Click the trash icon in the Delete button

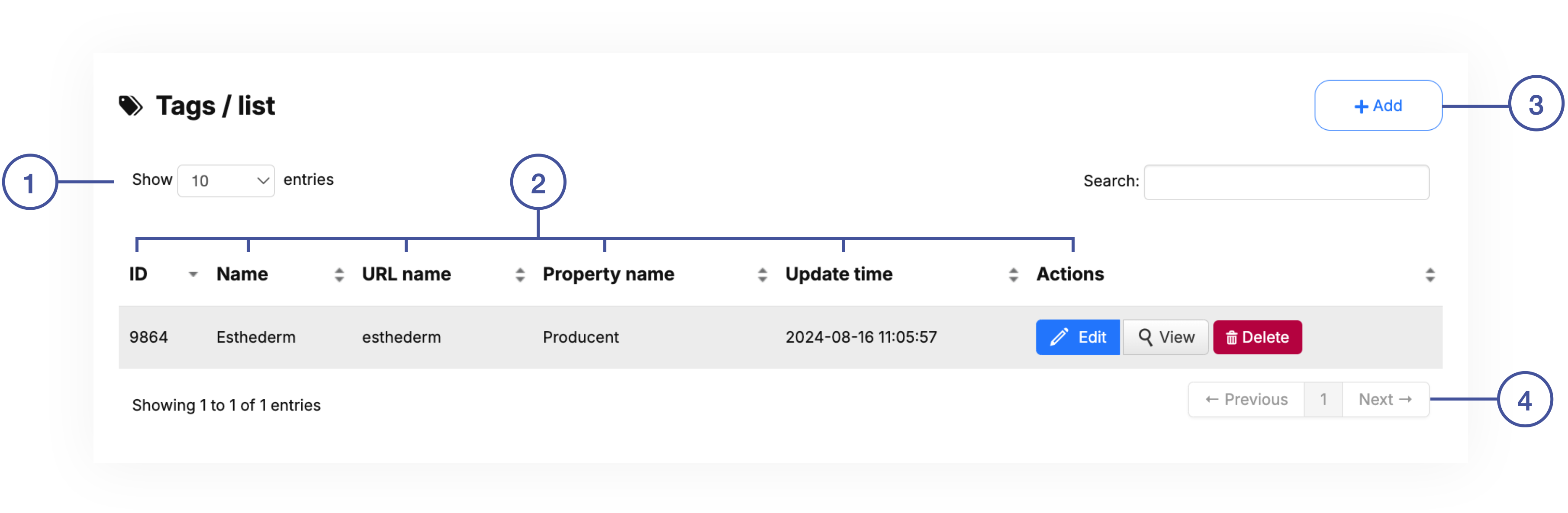pyautogui.click(x=1231, y=338)
